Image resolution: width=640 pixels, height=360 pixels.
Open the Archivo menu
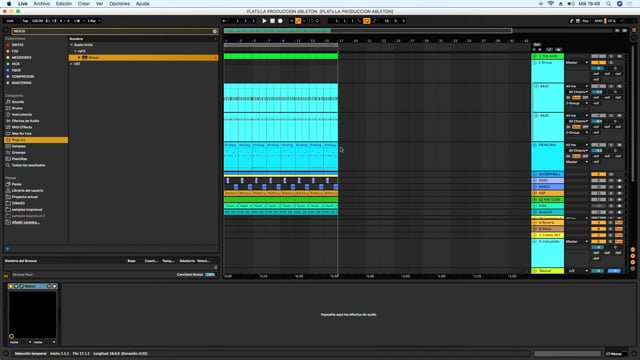42,4
